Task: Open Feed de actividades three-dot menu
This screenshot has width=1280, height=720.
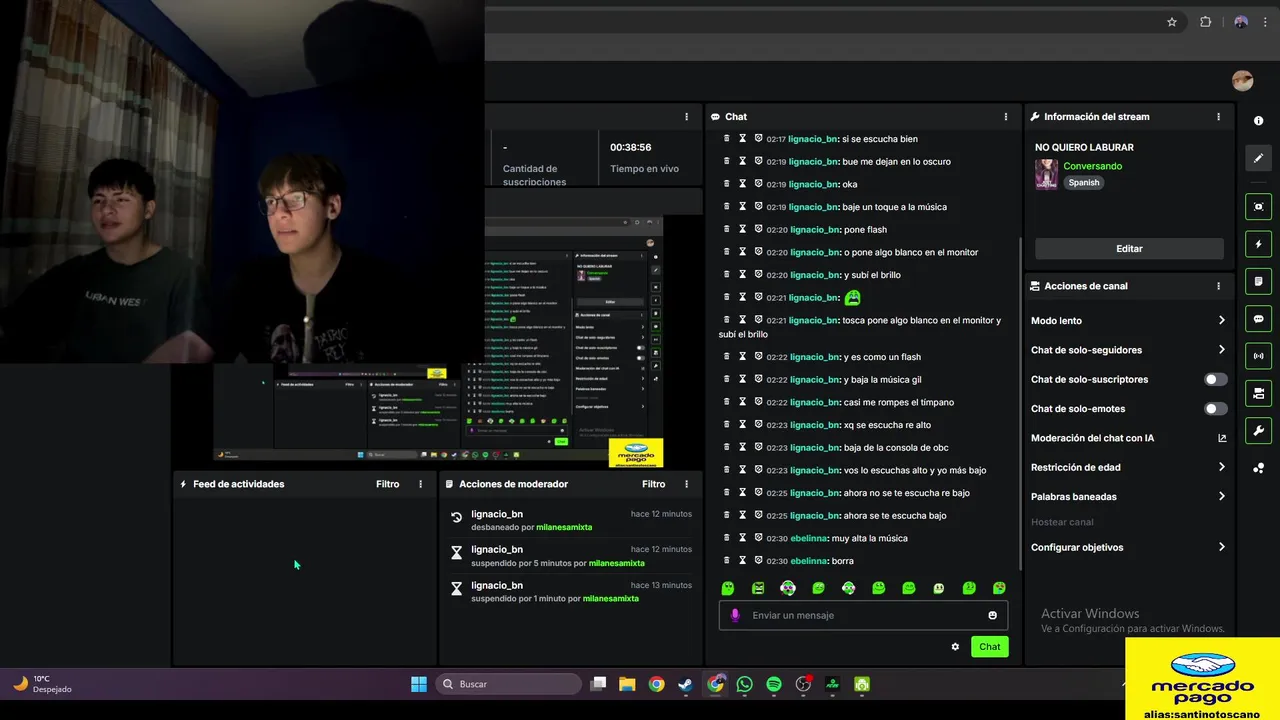Action: tap(420, 484)
